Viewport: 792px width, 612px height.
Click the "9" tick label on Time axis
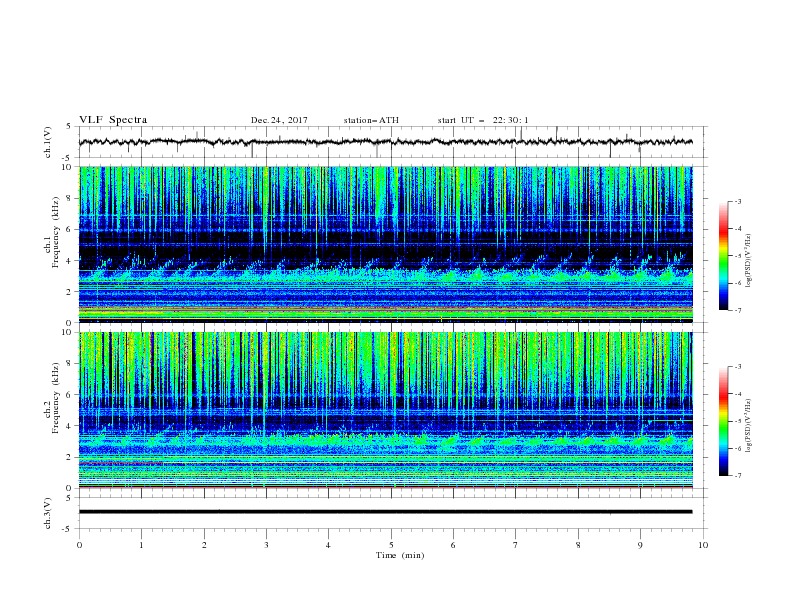640,545
